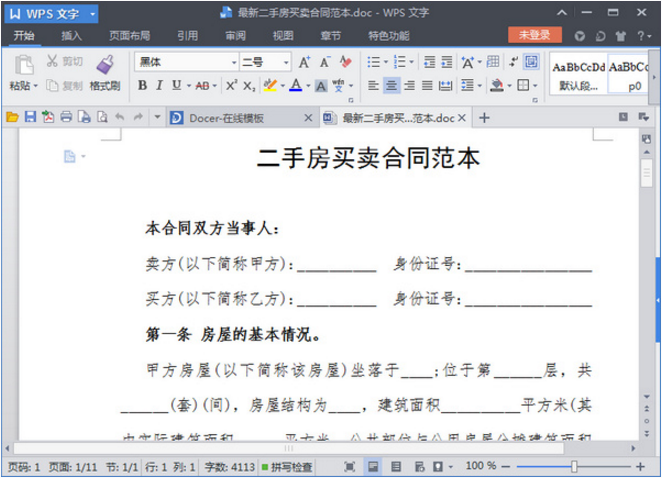This screenshot has width=662, height=478.
Task: Clear formatting with the eraser icon
Action: (x=346, y=62)
